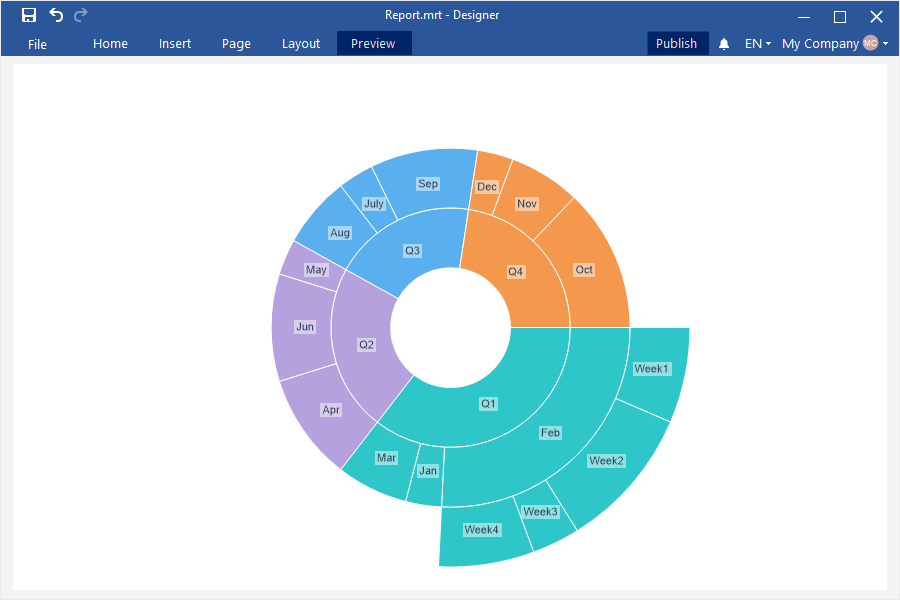Click the Report.mrt - Designer title
This screenshot has width=900, height=600.
[x=442, y=15]
